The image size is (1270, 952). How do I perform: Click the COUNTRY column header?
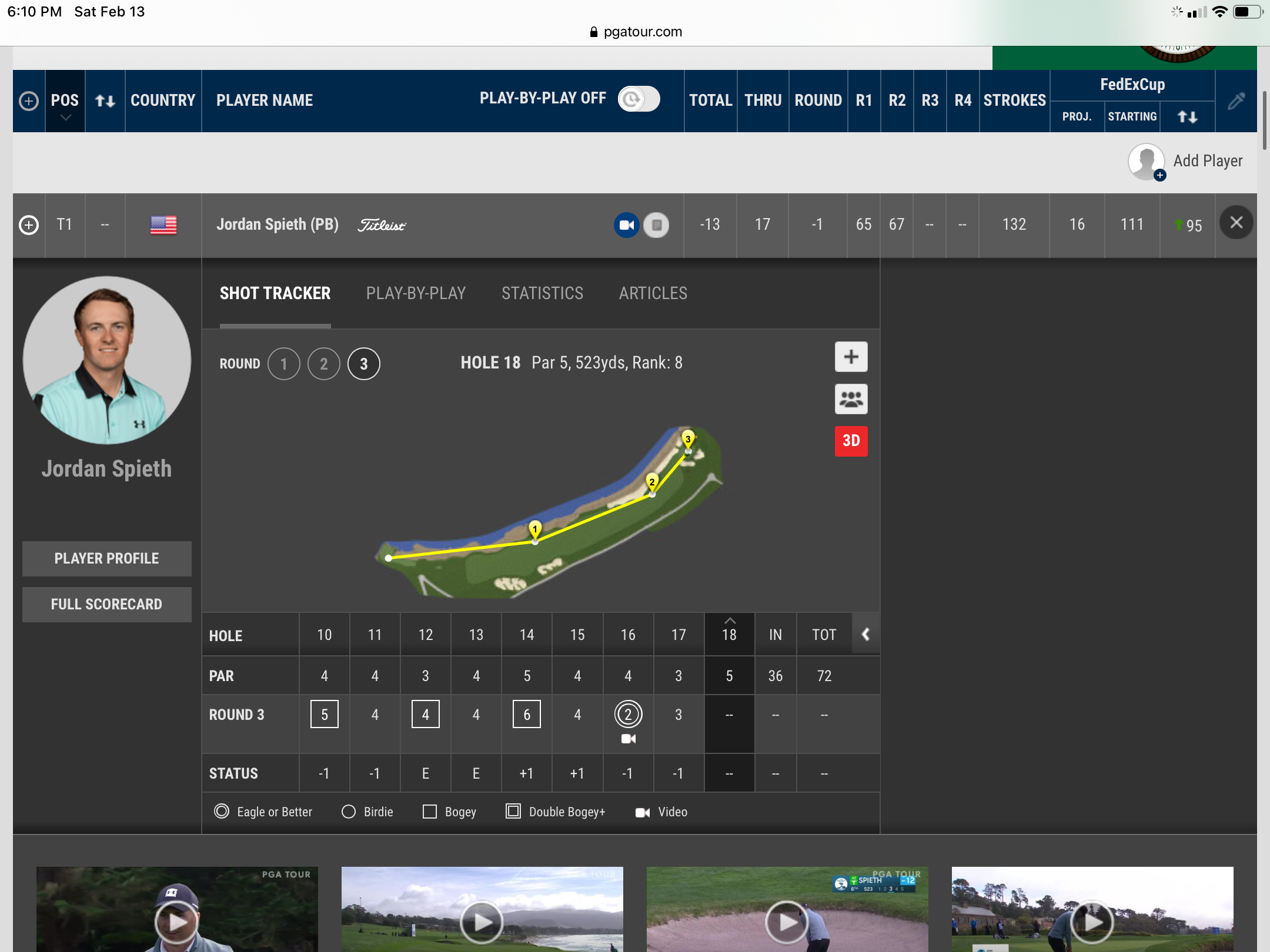click(163, 100)
